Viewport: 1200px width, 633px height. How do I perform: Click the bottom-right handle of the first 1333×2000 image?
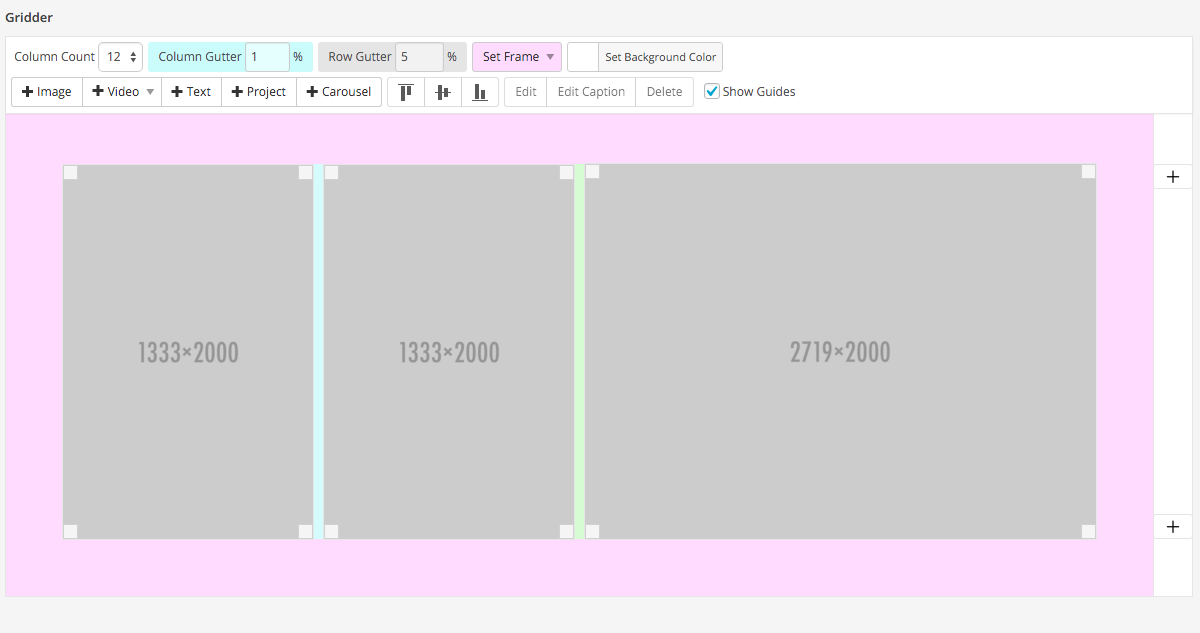pyautogui.click(x=305, y=531)
